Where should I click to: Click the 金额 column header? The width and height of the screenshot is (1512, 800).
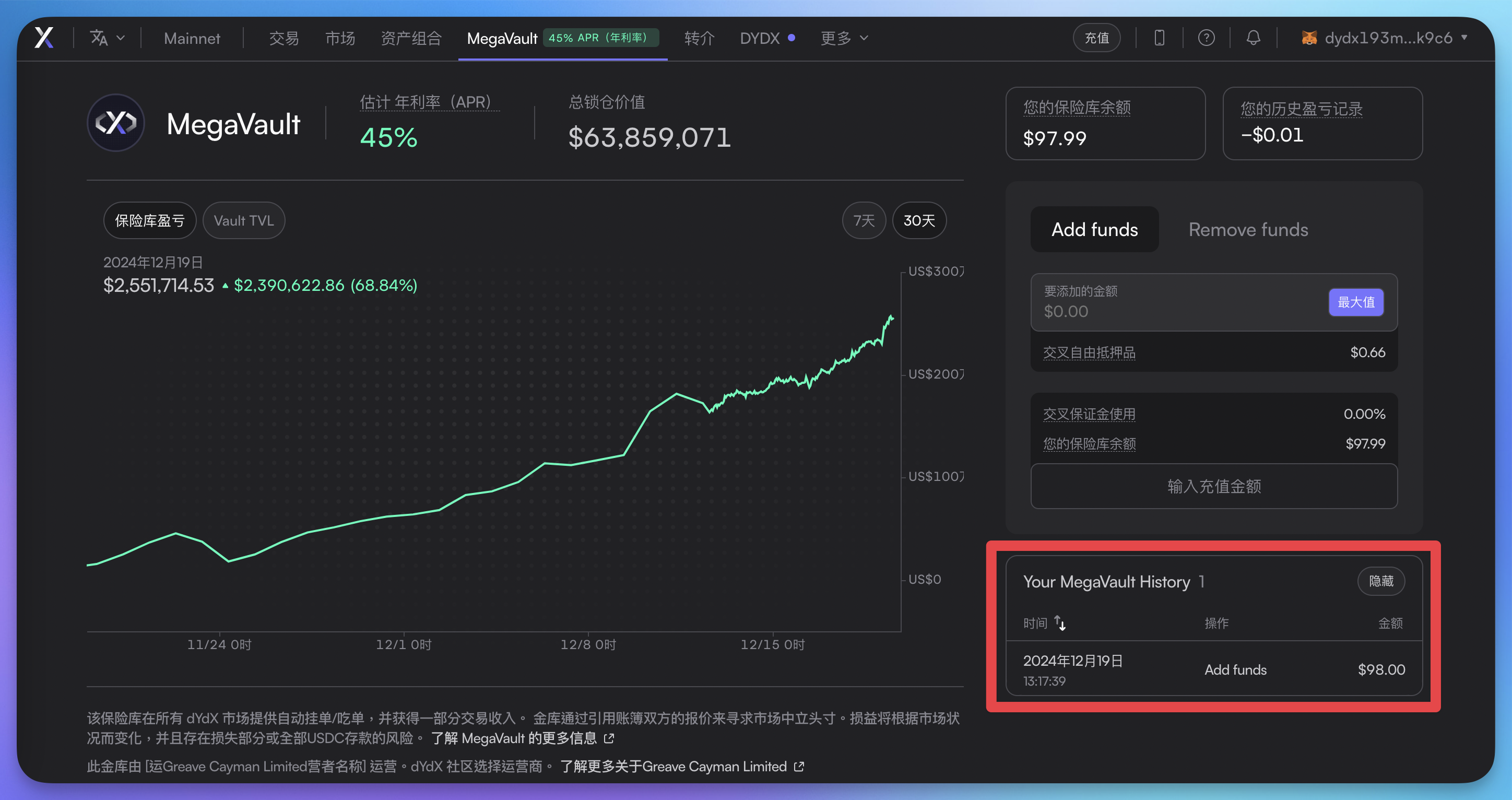pos(1390,623)
